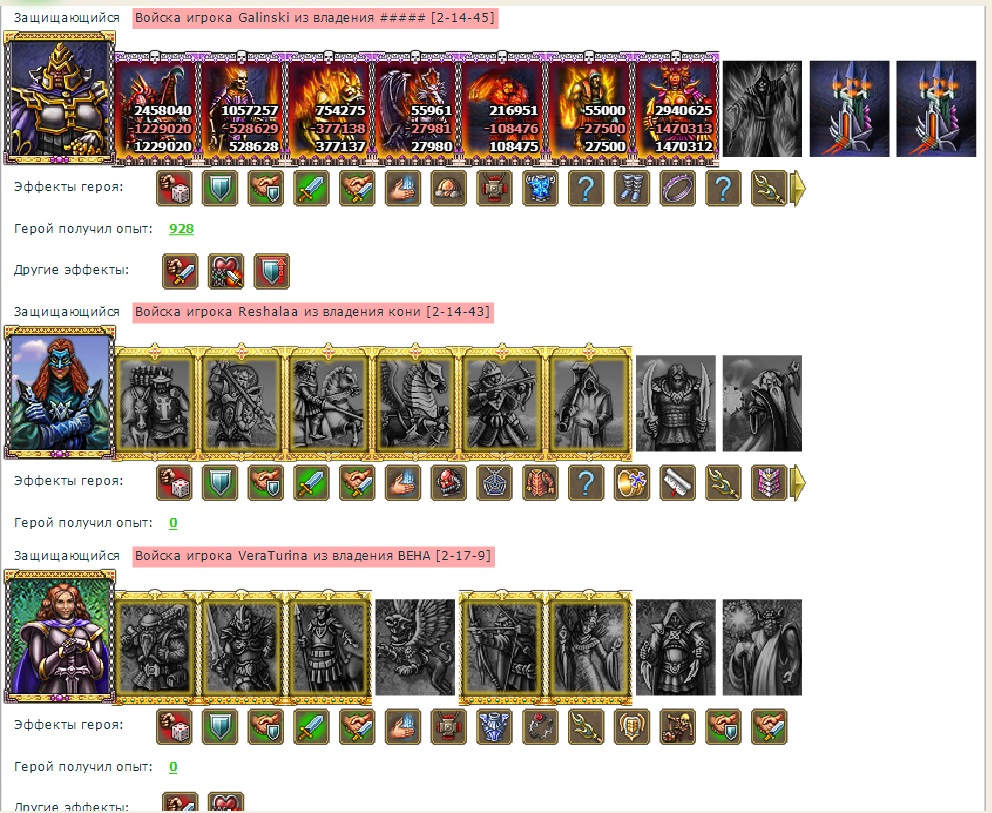This screenshot has height=813, width=992.
Task: Select the purple ring artifact icon for Galinski
Action: tap(678, 188)
